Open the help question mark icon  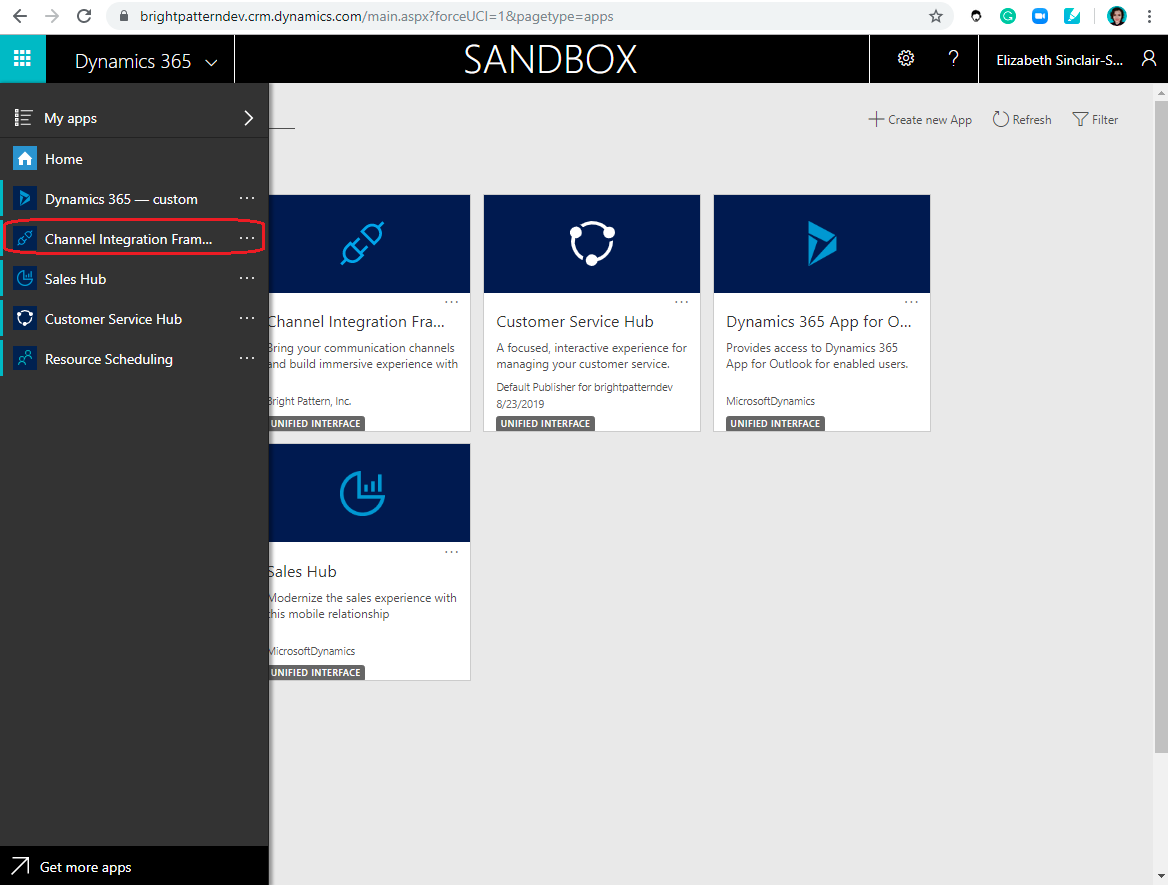click(953, 58)
